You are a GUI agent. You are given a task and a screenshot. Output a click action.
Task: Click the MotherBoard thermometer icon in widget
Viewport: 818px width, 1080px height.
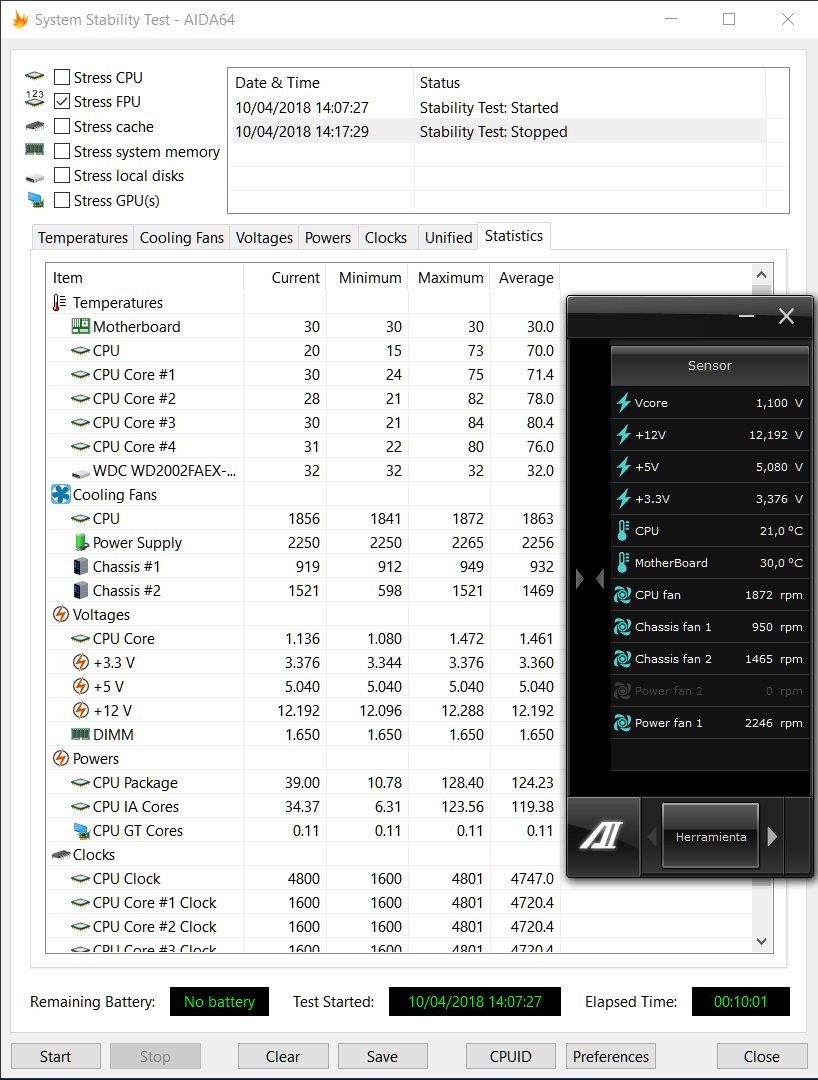tap(623, 563)
